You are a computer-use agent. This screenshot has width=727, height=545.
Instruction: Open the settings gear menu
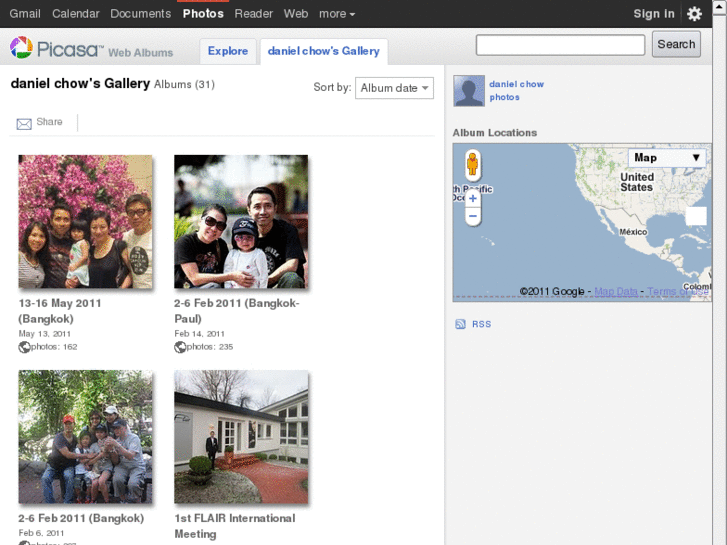(x=694, y=14)
